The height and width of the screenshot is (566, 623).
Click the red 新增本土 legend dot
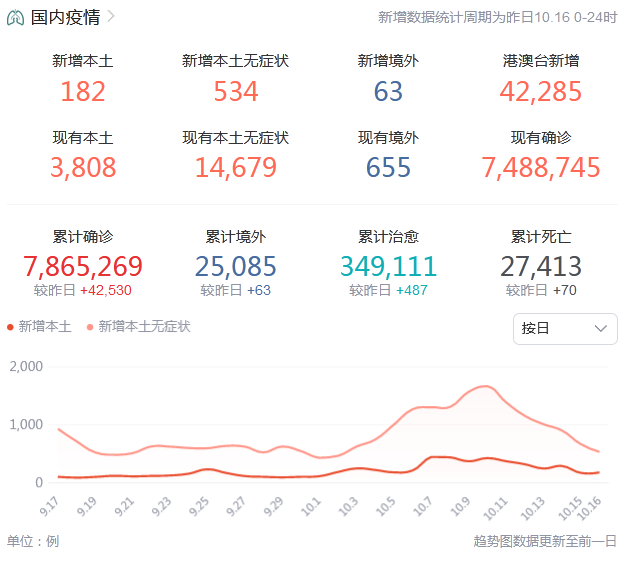(11, 327)
